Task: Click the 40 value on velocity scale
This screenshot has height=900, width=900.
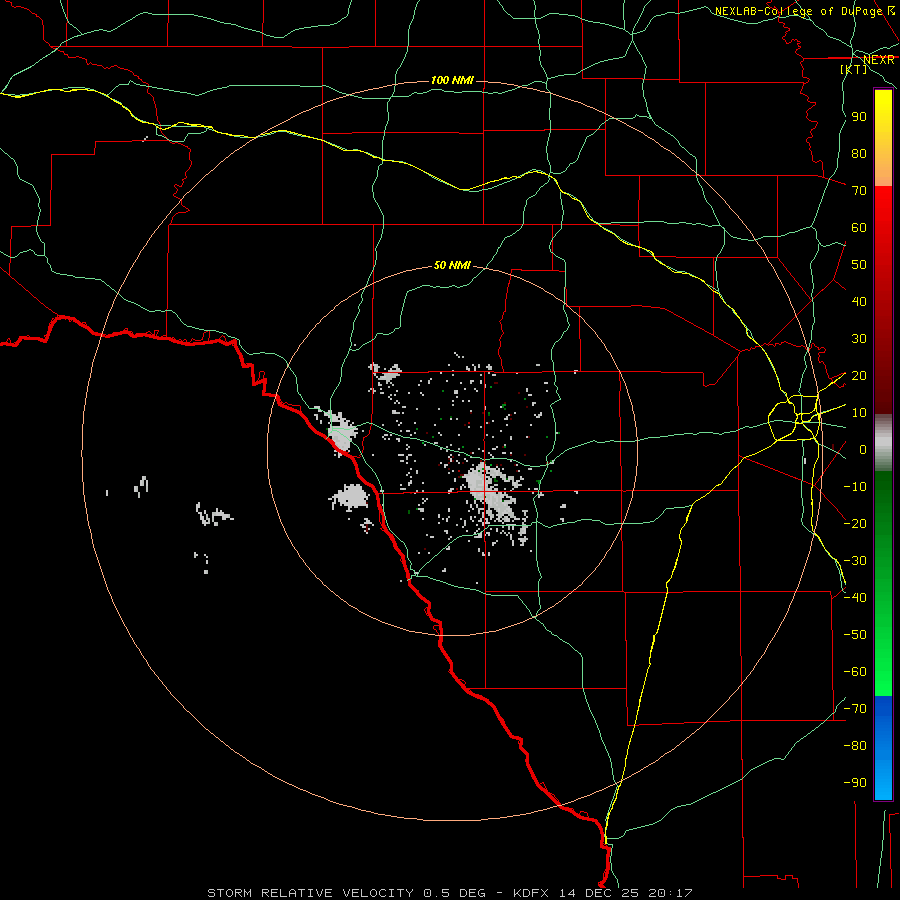Action: [859, 302]
